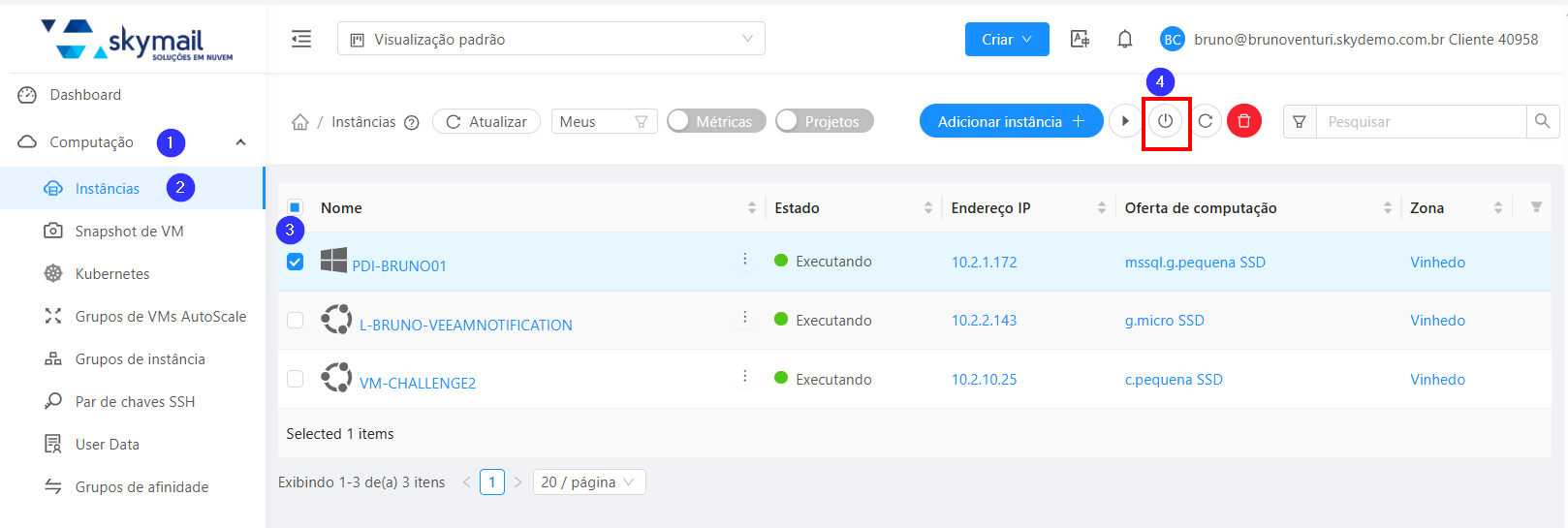Click the red delete trash icon
1568x528 pixels.
click(1244, 121)
